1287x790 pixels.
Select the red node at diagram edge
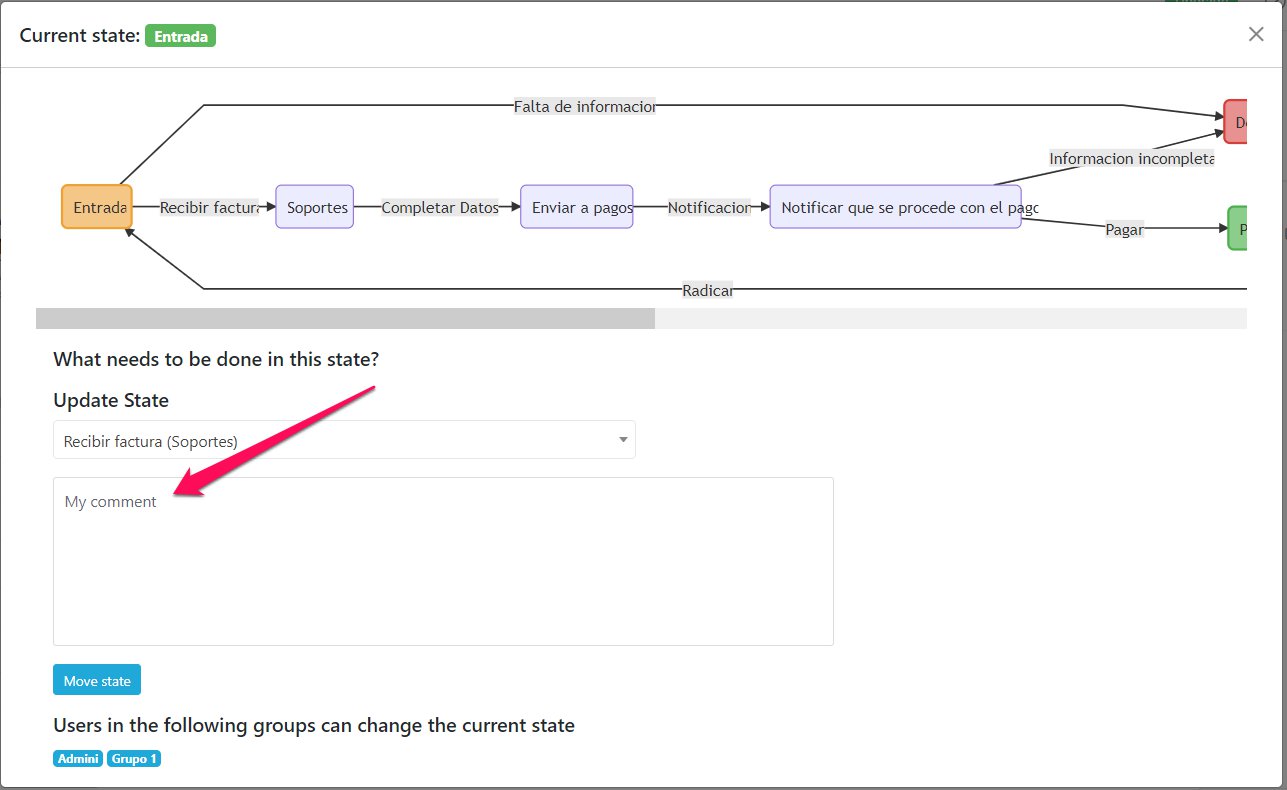click(1236, 122)
